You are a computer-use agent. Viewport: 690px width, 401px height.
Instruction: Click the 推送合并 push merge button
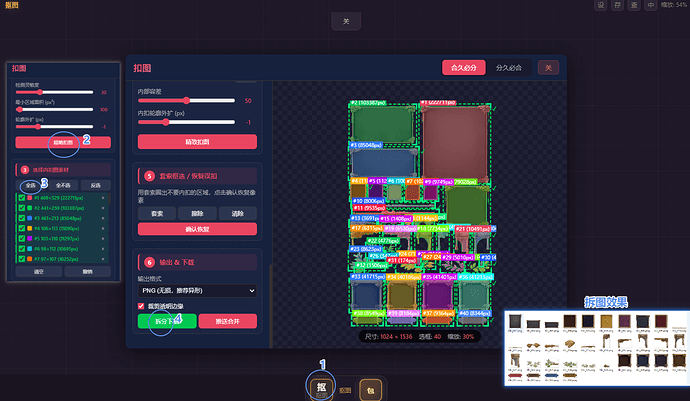[228, 321]
